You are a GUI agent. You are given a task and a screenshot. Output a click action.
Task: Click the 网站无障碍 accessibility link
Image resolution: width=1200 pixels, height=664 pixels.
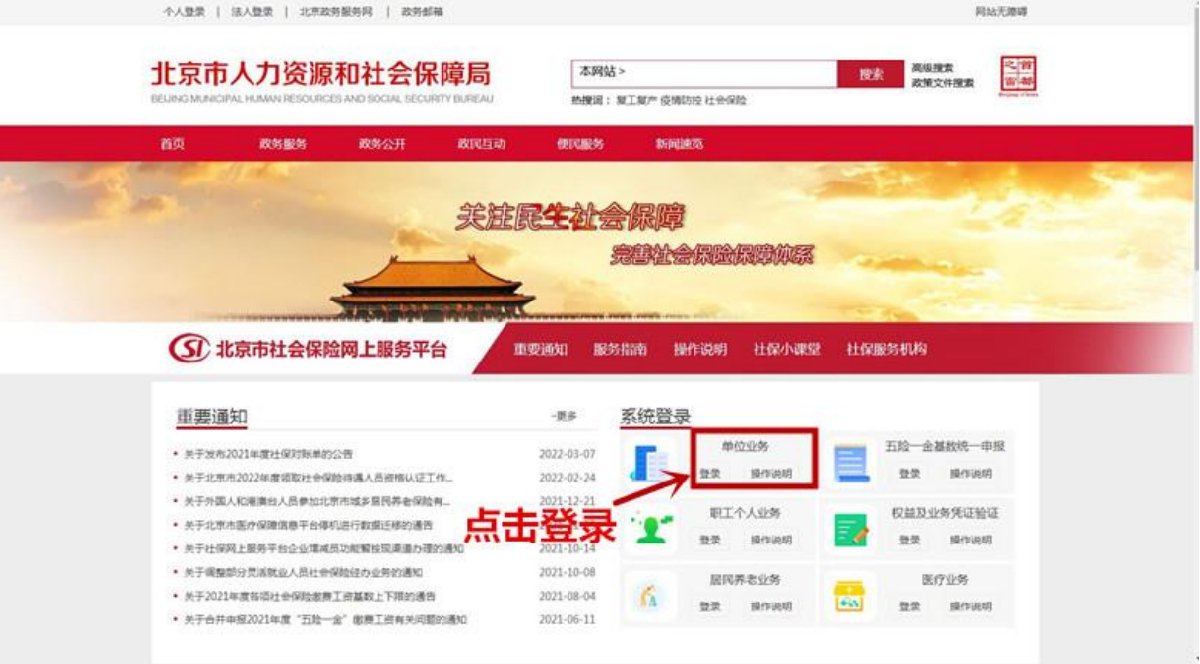[x=1001, y=12]
